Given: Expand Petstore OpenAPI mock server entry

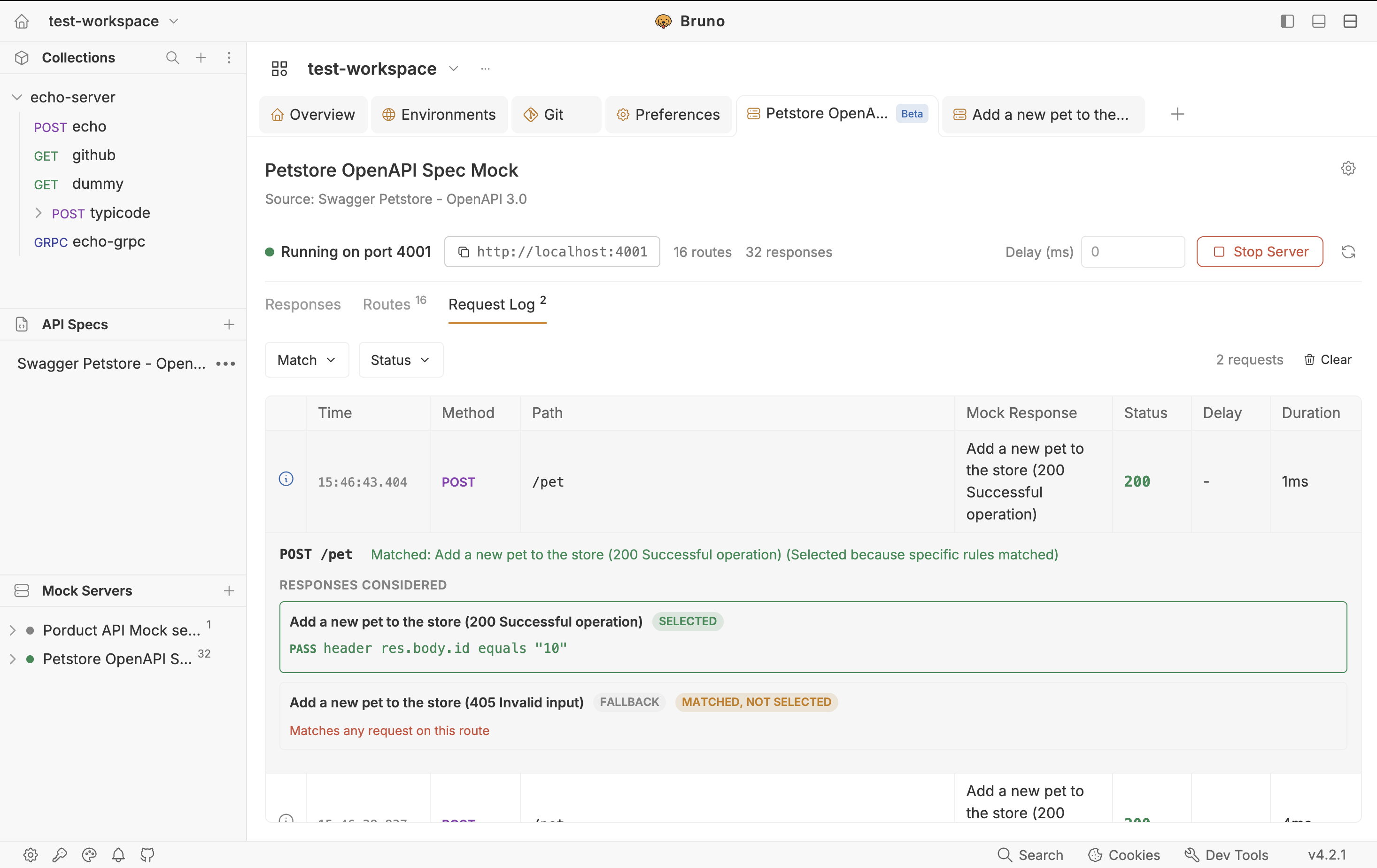Looking at the screenshot, I should 13,659.
